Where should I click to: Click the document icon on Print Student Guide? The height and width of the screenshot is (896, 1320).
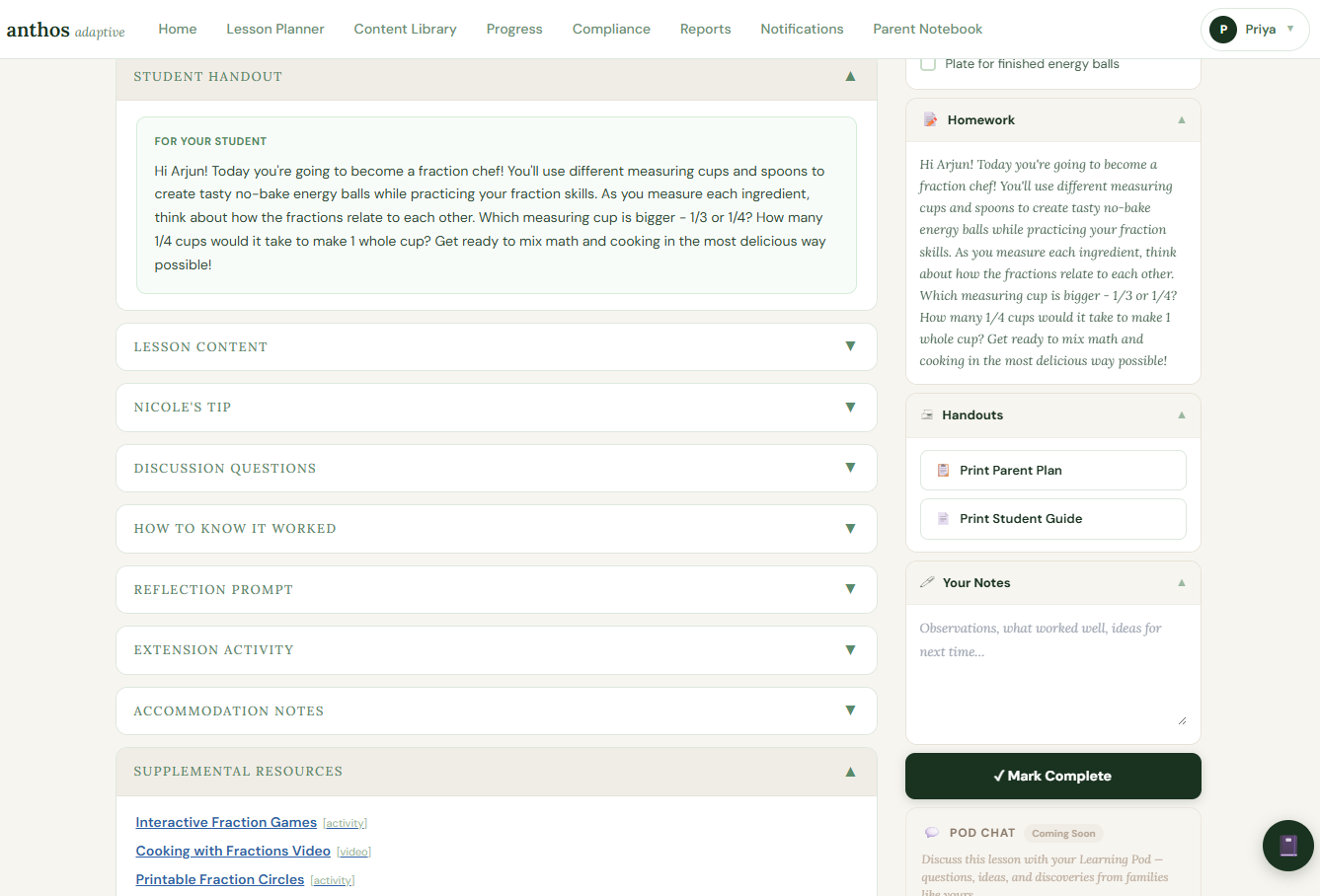(941, 518)
